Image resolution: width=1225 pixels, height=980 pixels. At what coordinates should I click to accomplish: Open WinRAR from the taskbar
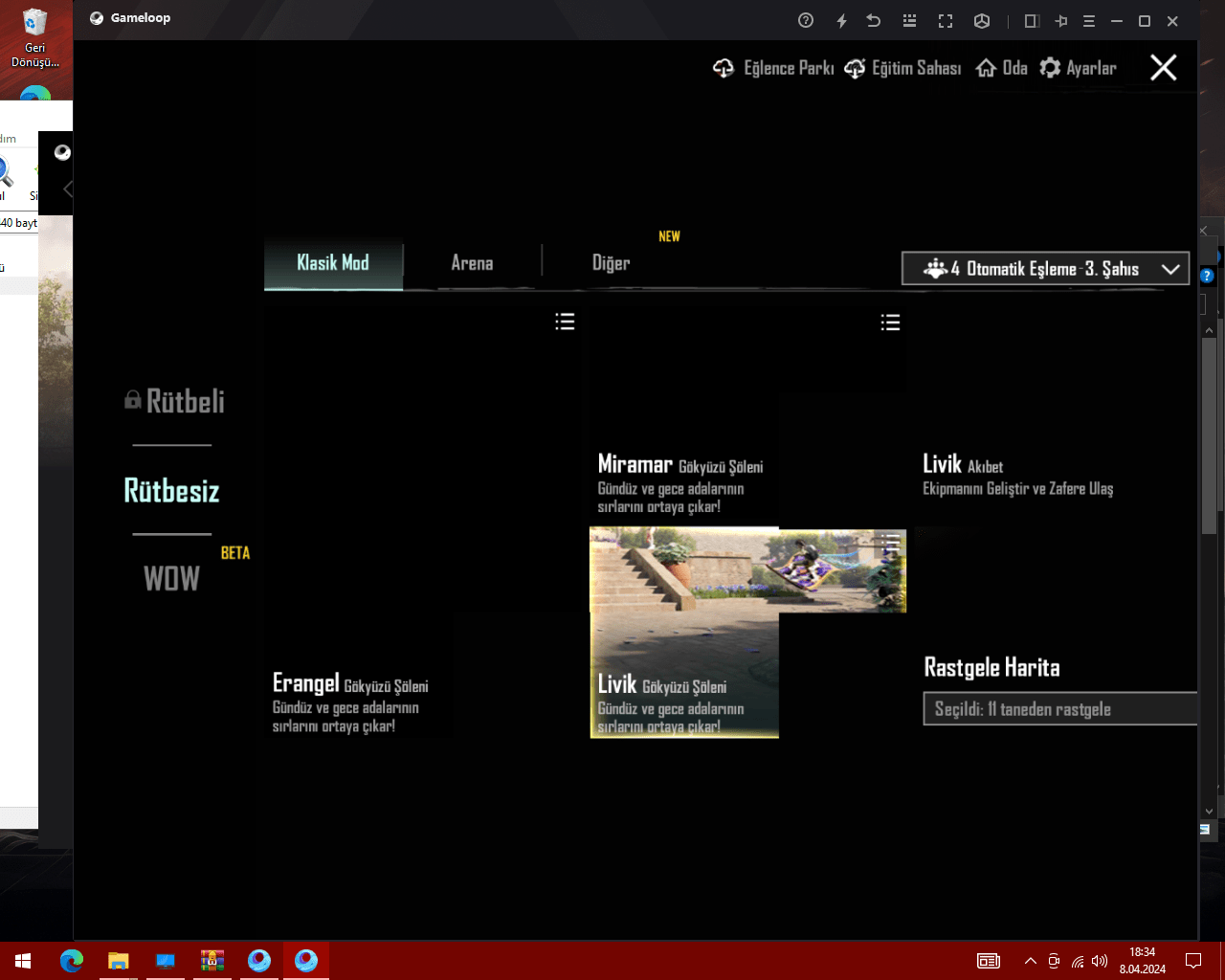pyautogui.click(x=212, y=960)
